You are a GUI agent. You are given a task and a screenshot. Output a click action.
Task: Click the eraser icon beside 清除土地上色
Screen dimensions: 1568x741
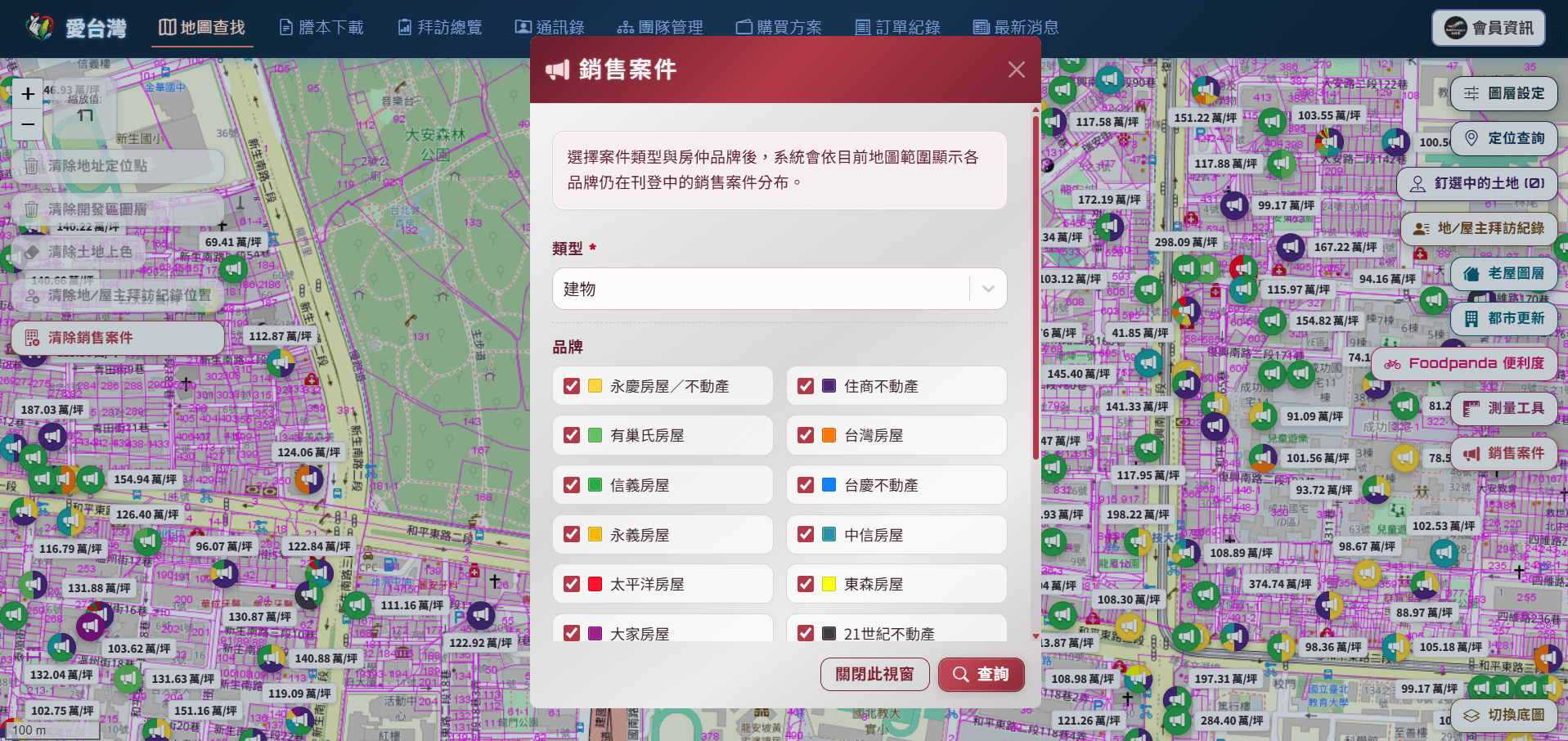[31, 252]
